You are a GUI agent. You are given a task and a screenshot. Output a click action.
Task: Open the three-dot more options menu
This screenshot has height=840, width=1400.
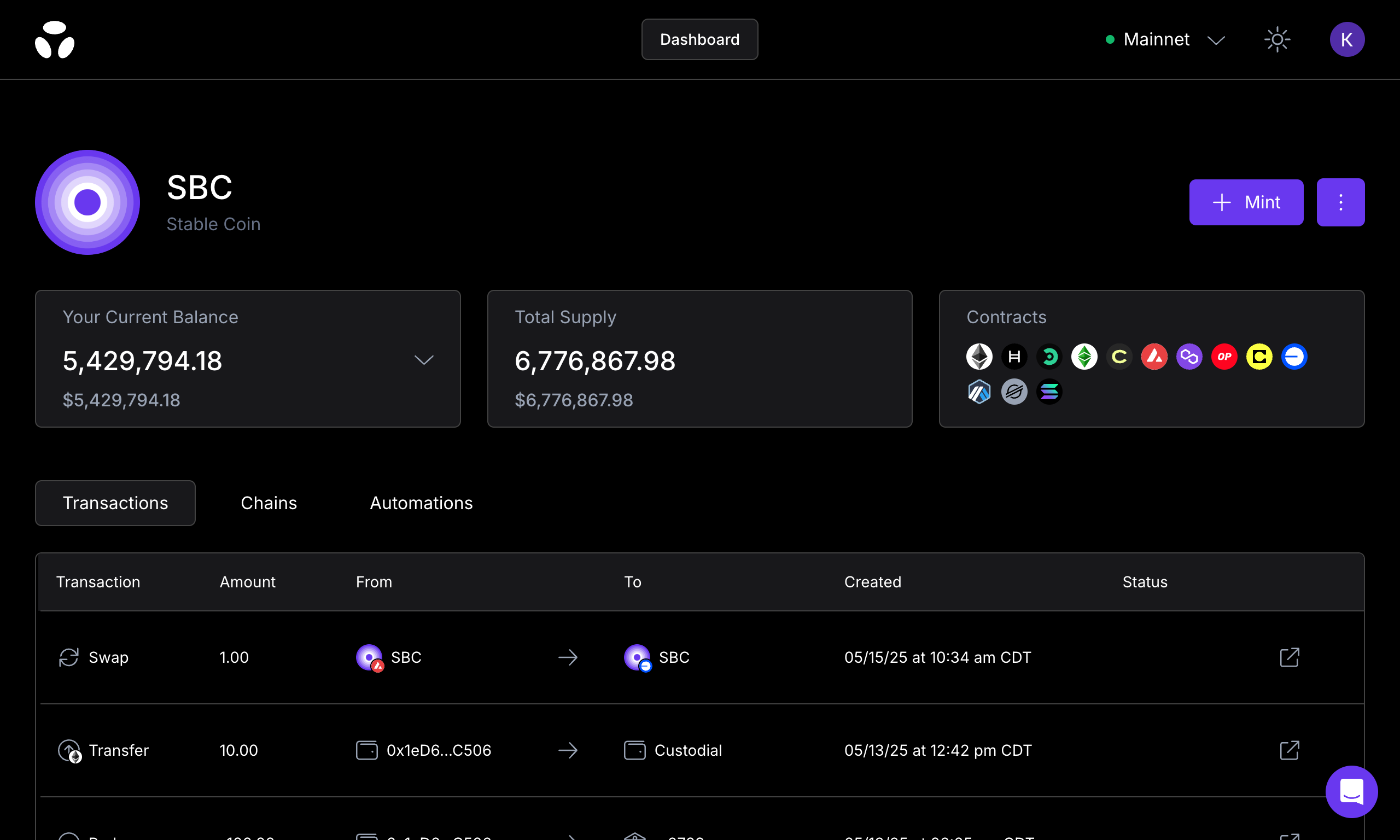click(x=1340, y=202)
